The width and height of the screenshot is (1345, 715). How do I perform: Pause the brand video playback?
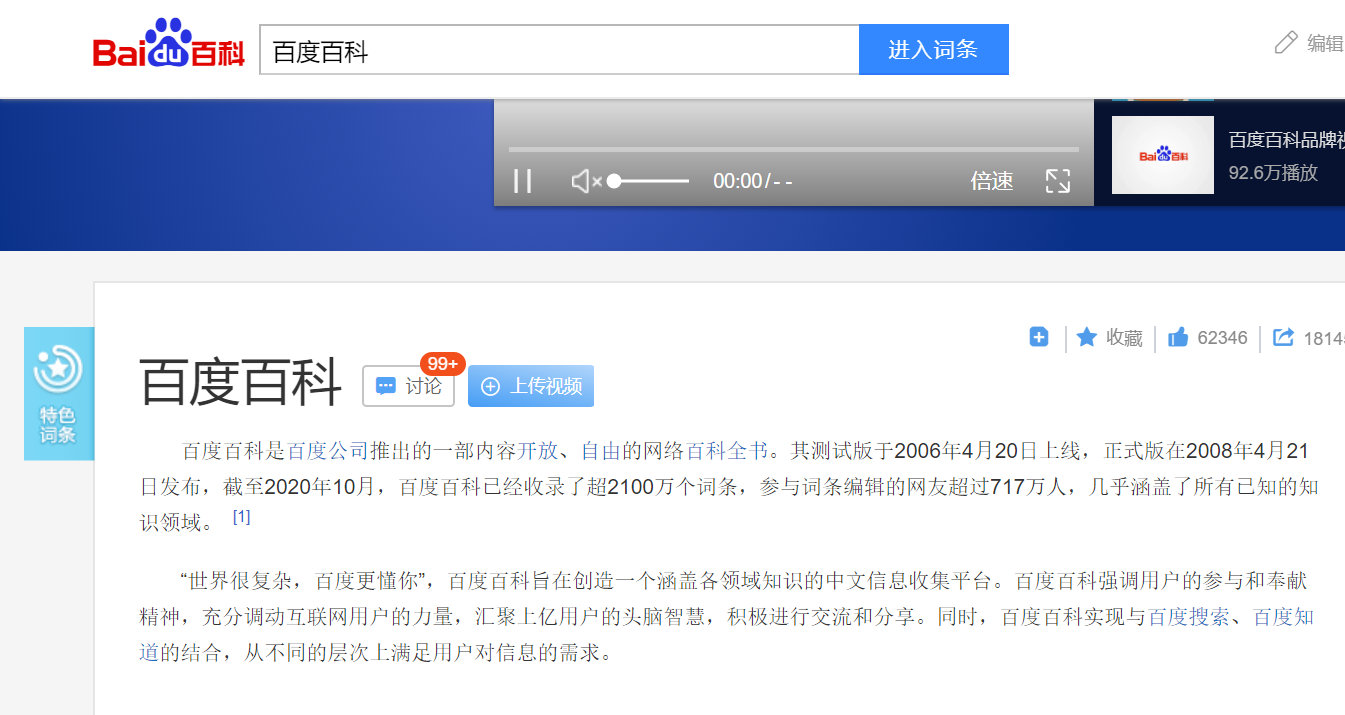click(x=523, y=181)
